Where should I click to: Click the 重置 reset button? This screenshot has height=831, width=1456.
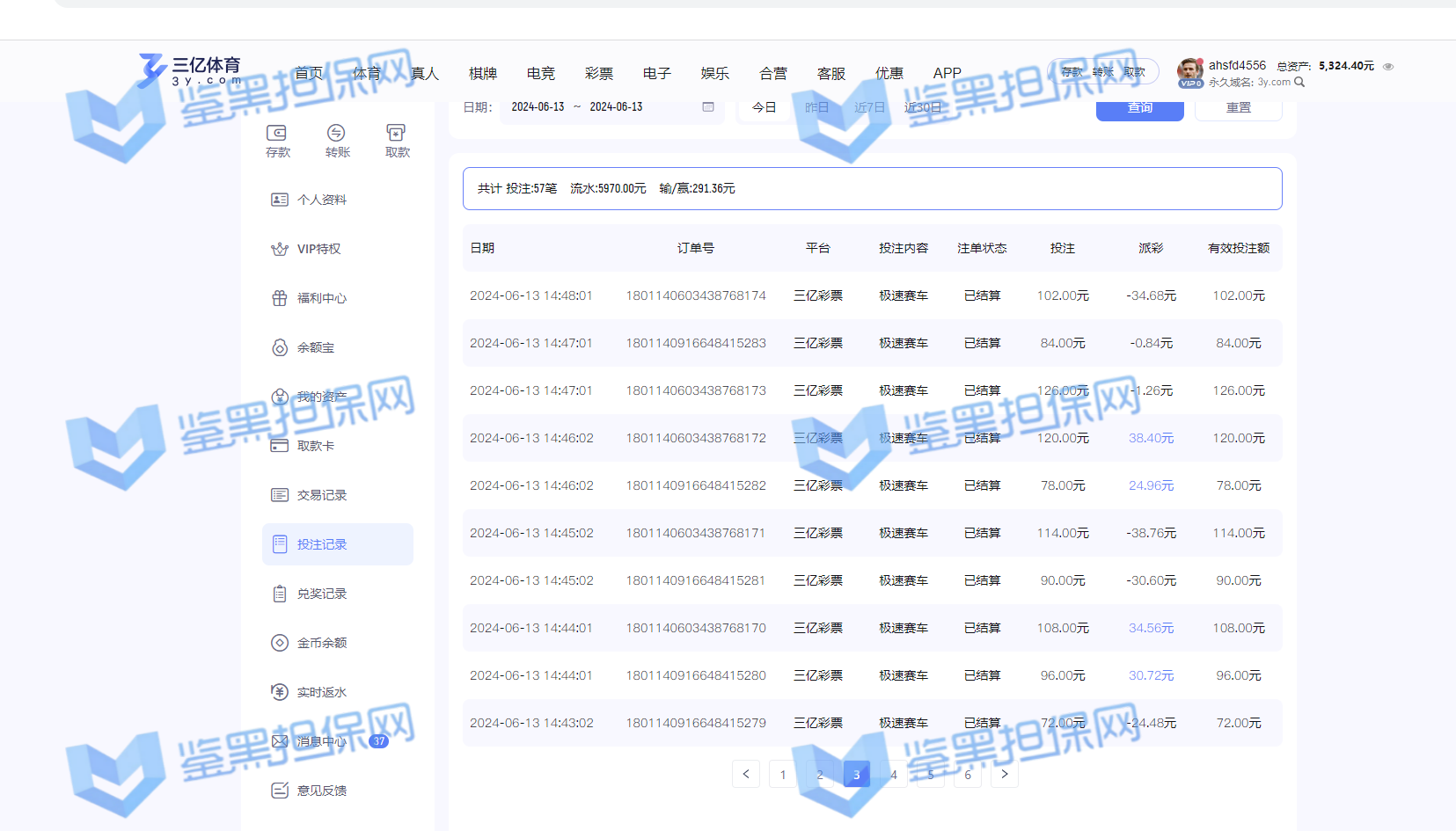[x=1238, y=108]
